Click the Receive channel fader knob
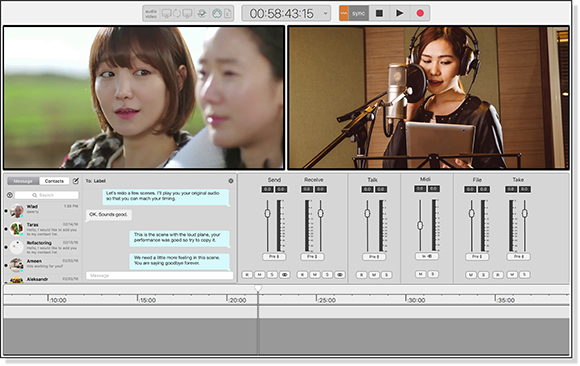 coord(320,213)
